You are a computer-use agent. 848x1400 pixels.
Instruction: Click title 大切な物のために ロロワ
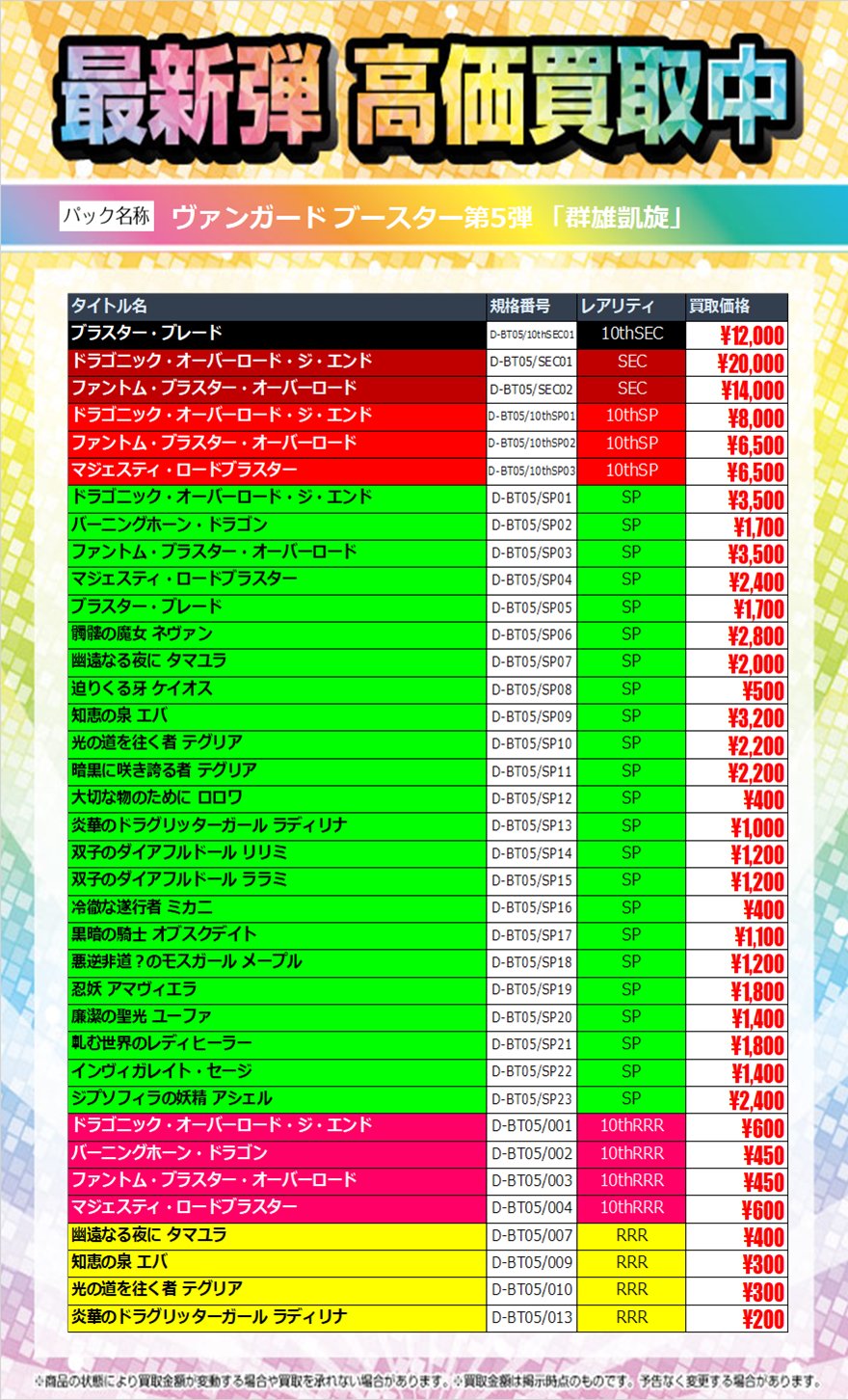tap(156, 797)
